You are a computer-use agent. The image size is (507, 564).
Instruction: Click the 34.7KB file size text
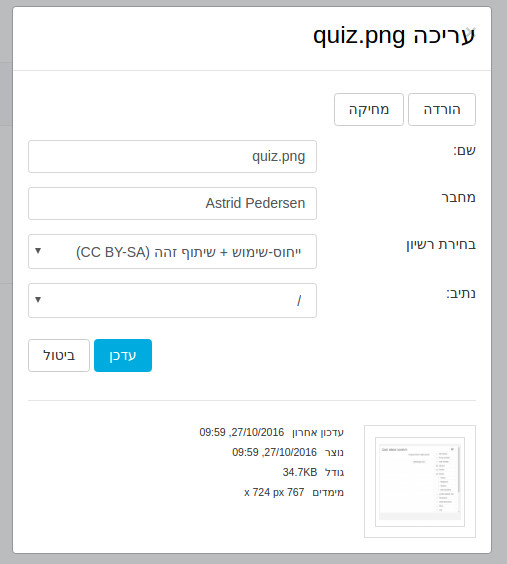click(300, 472)
